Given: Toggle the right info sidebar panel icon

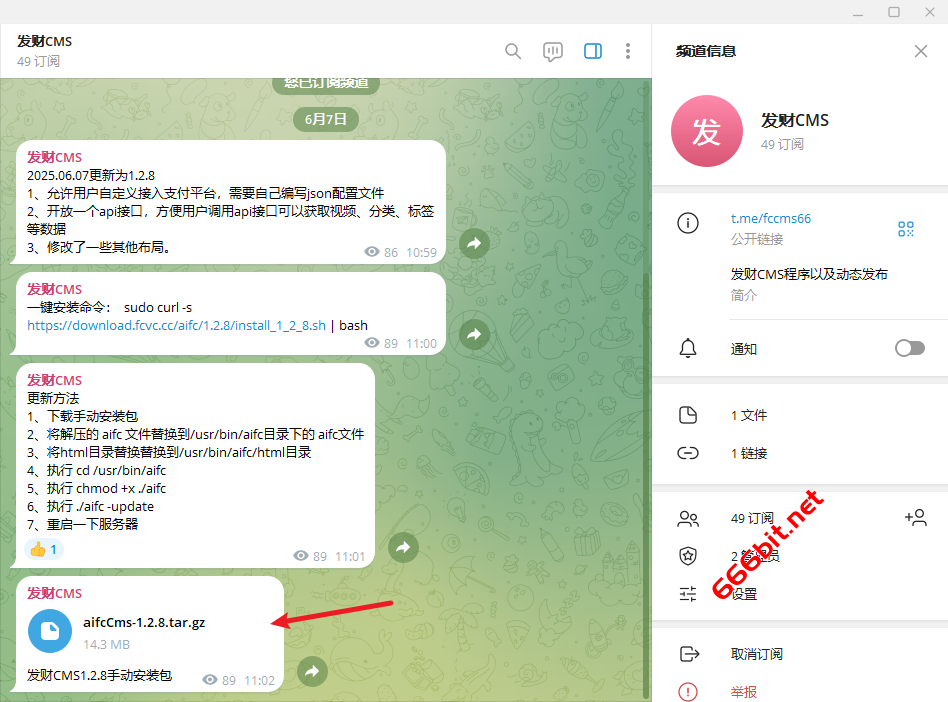Looking at the screenshot, I should 593,51.
